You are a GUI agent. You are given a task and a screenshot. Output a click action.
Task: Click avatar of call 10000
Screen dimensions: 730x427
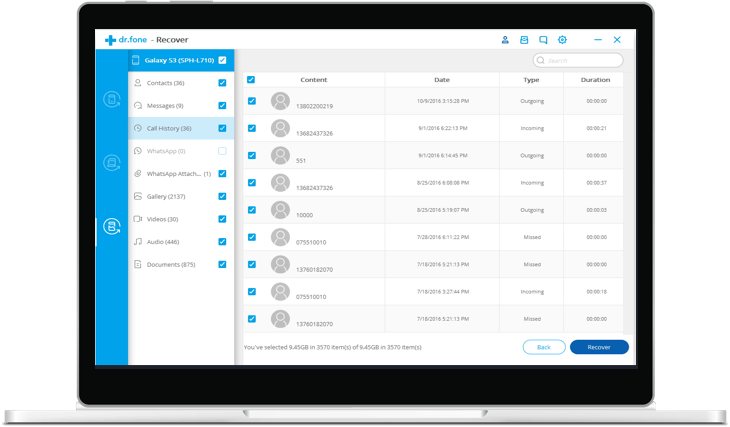click(x=280, y=210)
